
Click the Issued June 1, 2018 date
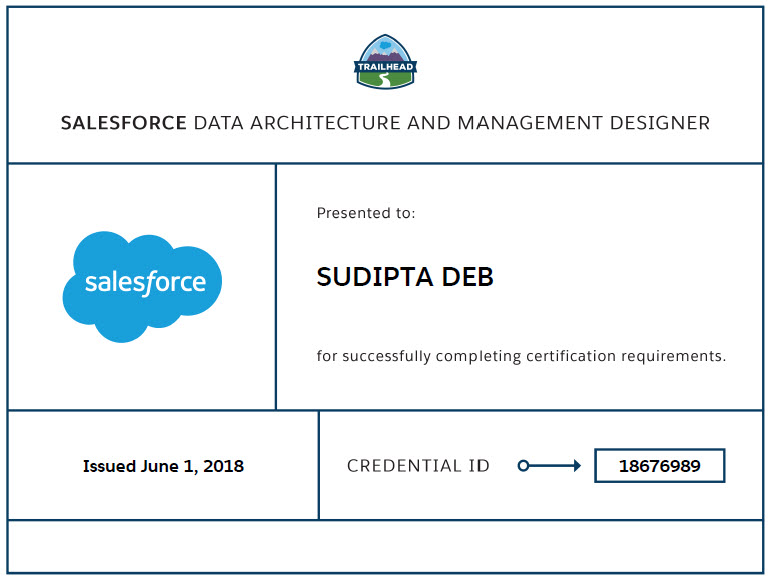tap(163, 466)
